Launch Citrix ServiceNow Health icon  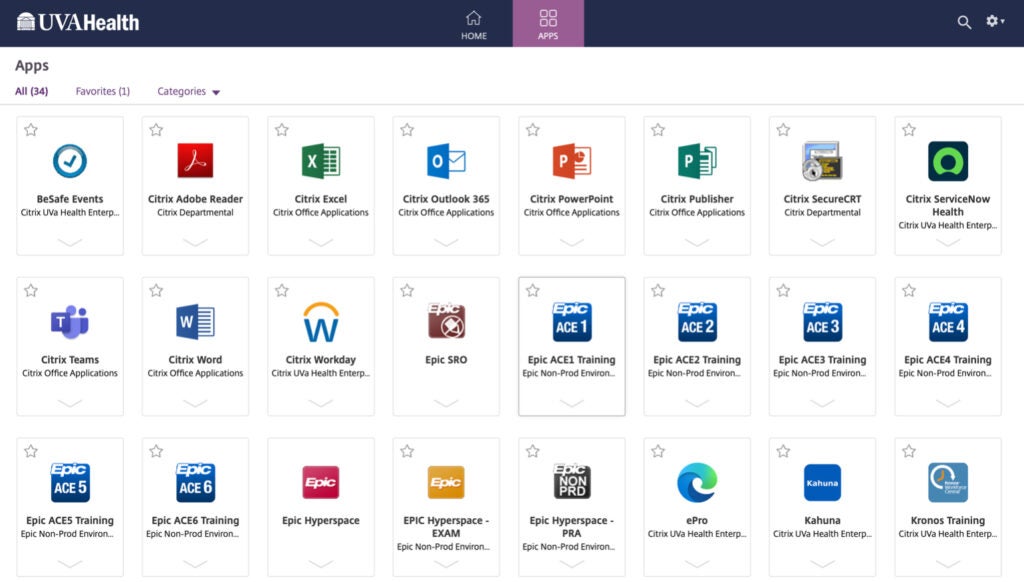[948, 161]
